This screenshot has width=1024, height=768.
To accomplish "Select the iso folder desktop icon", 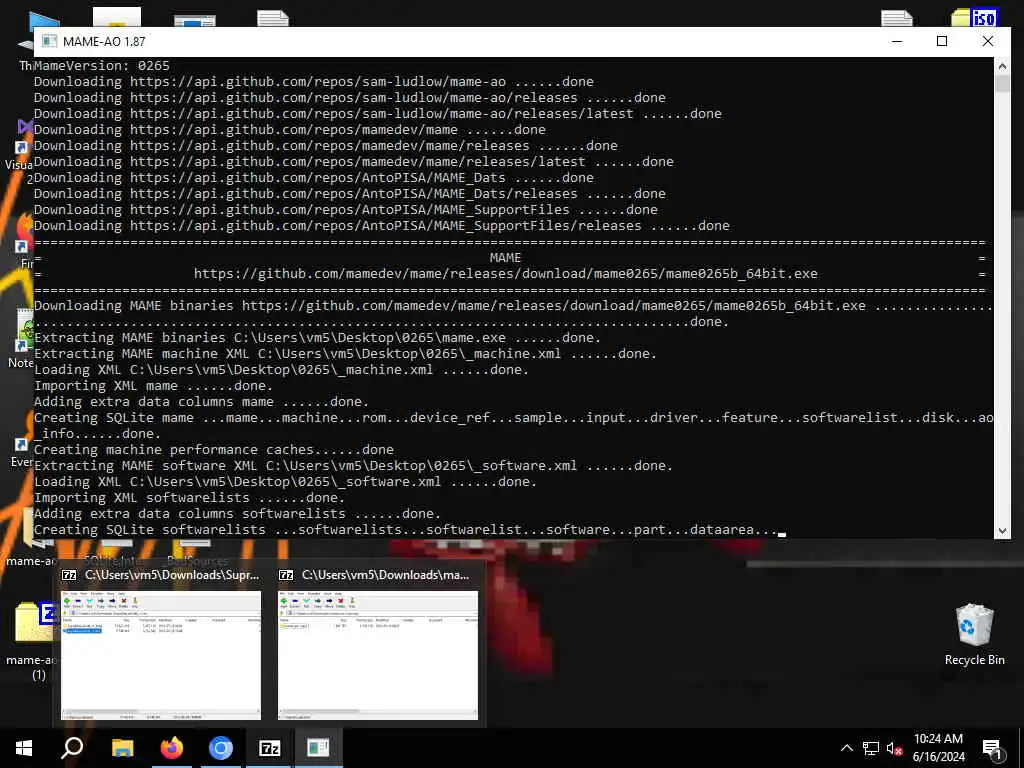I will pos(974,17).
